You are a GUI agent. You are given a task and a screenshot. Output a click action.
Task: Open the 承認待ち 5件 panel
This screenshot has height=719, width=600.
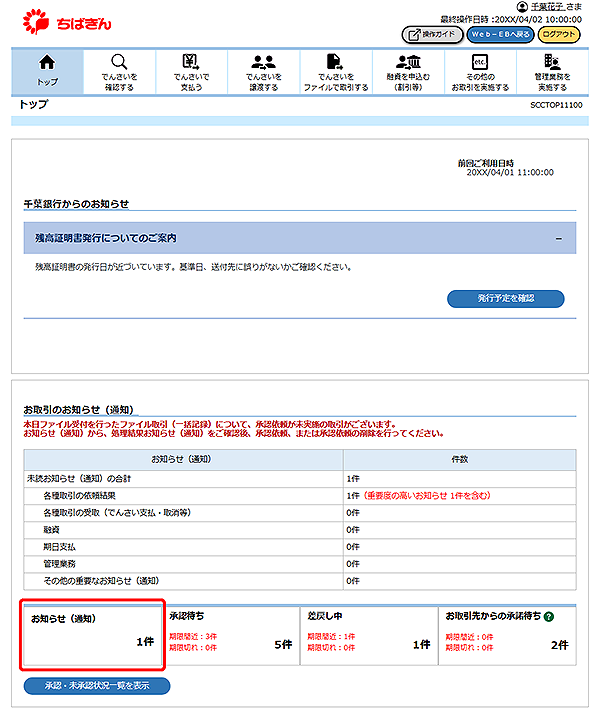(x=231, y=636)
